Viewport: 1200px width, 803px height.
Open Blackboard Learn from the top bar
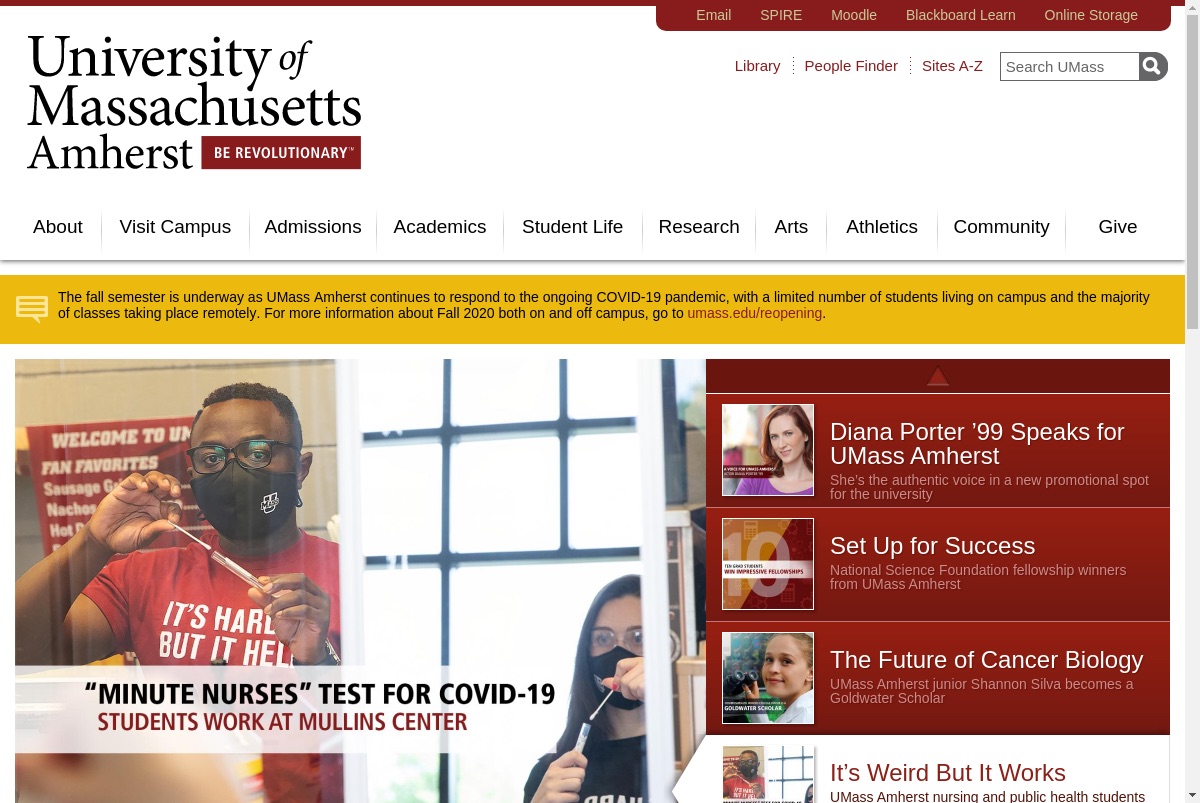(961, 15)
